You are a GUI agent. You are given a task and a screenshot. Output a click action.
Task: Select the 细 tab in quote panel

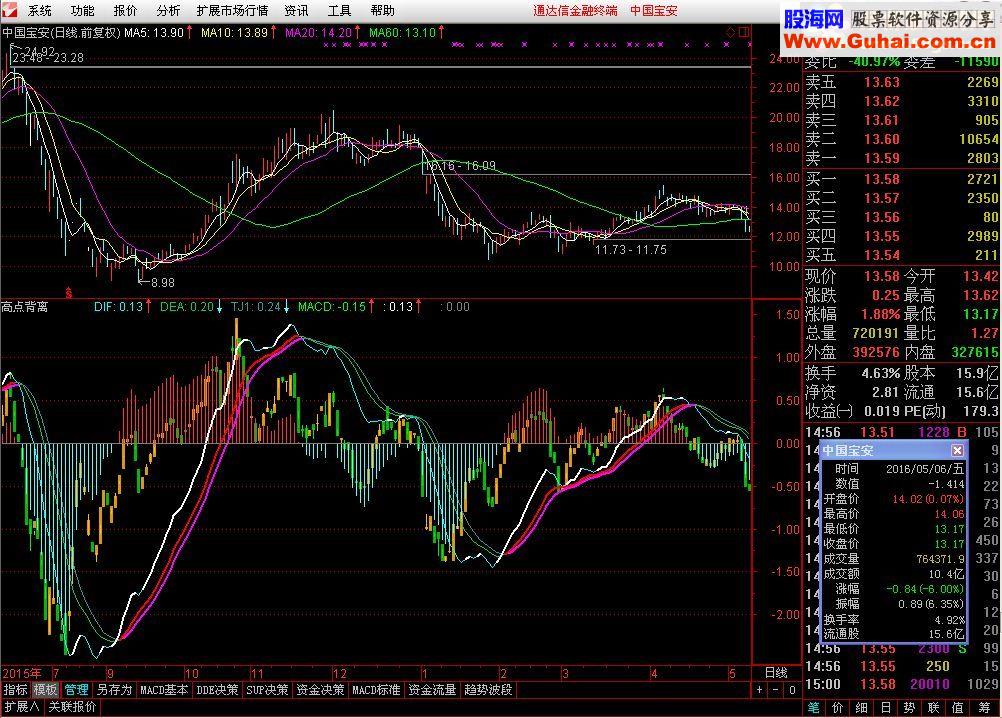coord(861,707)
